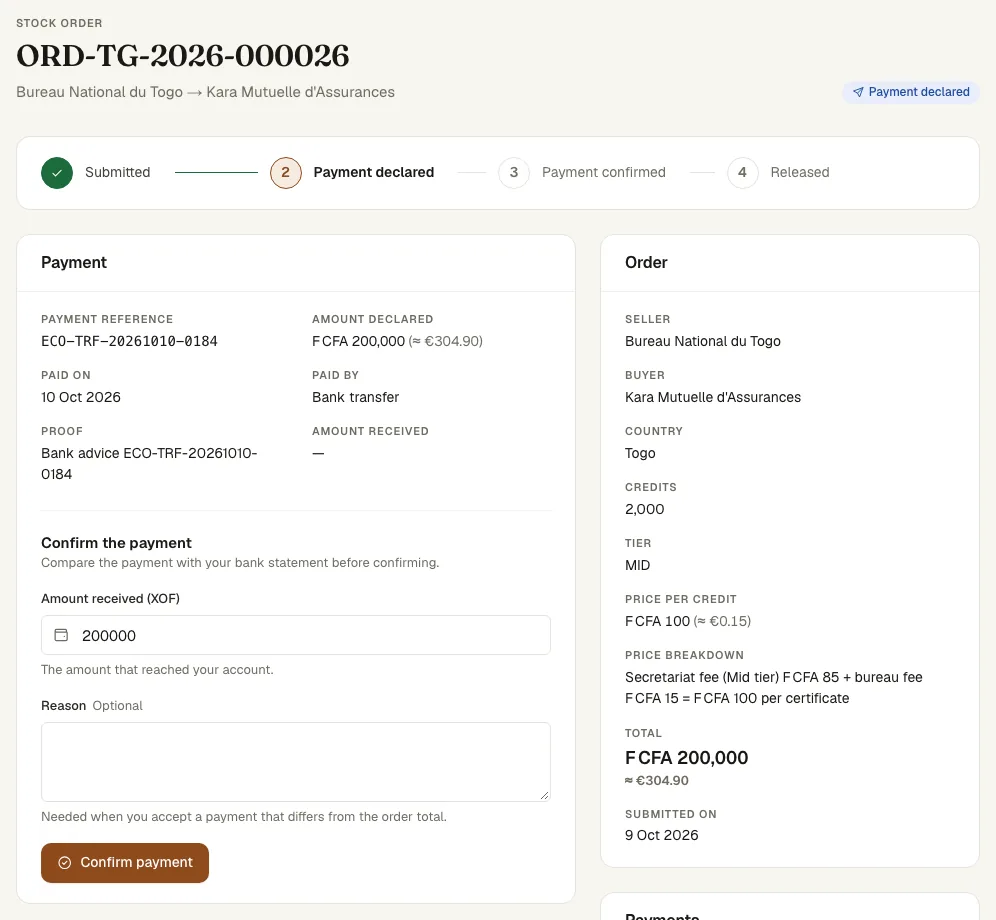
Task: Click step 2 circle in progress tracker
Action: tap(286, 173)
